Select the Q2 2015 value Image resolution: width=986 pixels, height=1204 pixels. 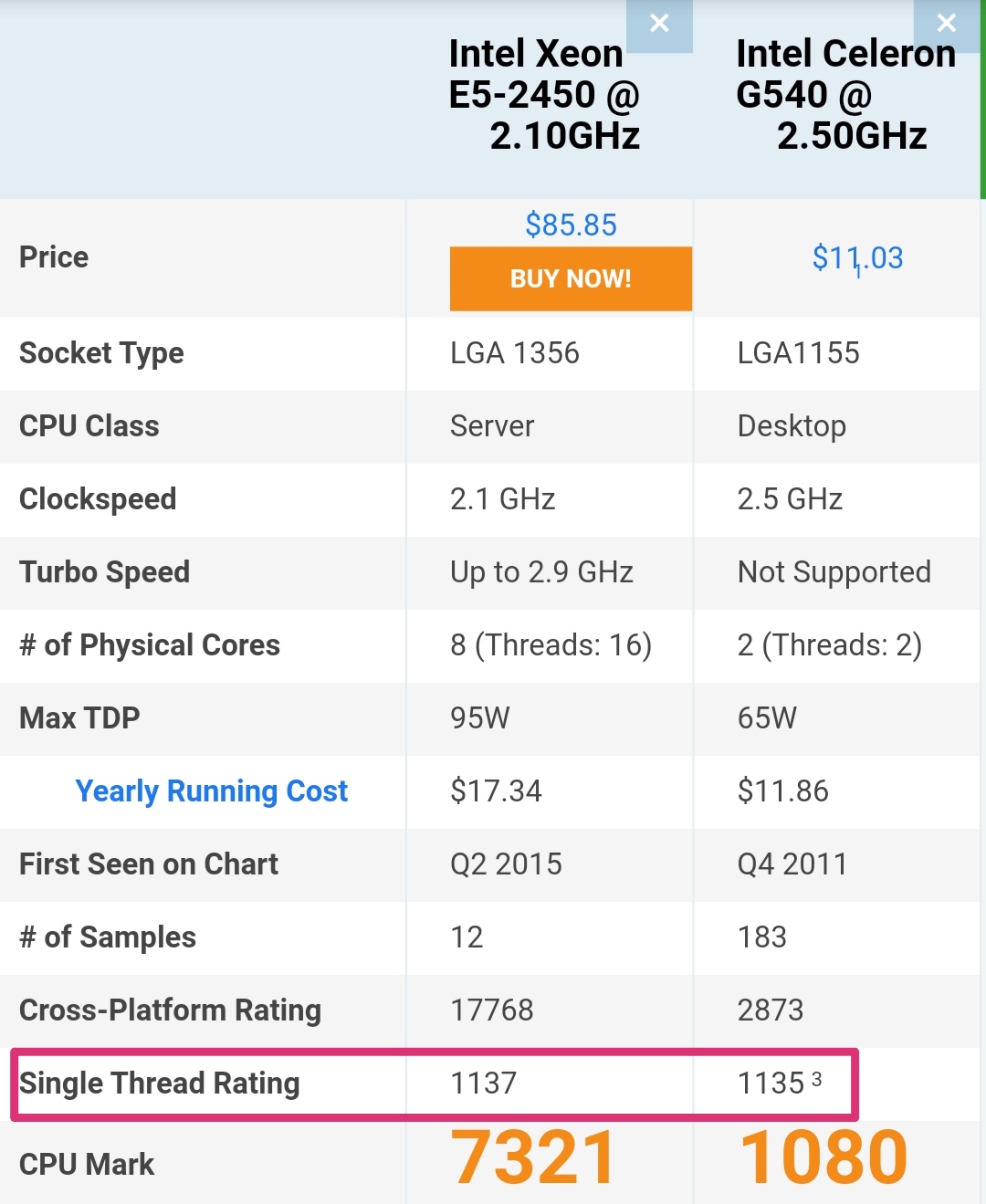[506, 864]
